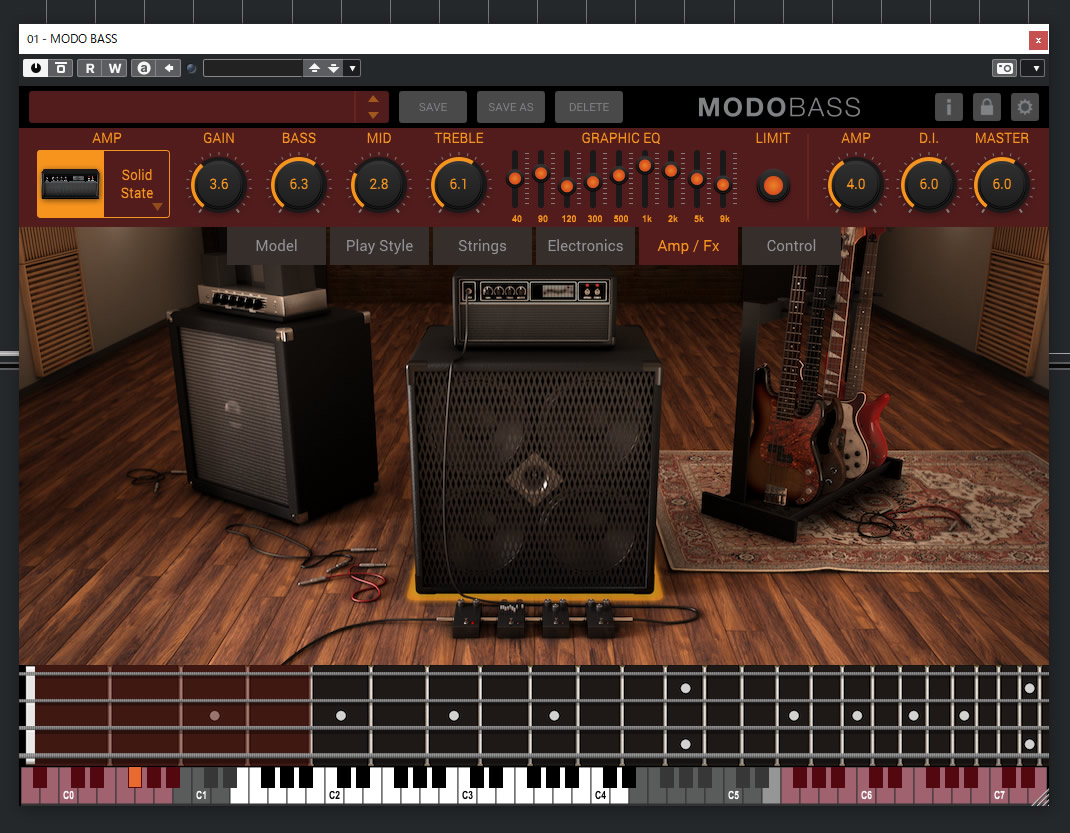This screenshot has height=833, width=1070.
Task: Toggle the LIMIT limiter button
Action: click(773, 185)
